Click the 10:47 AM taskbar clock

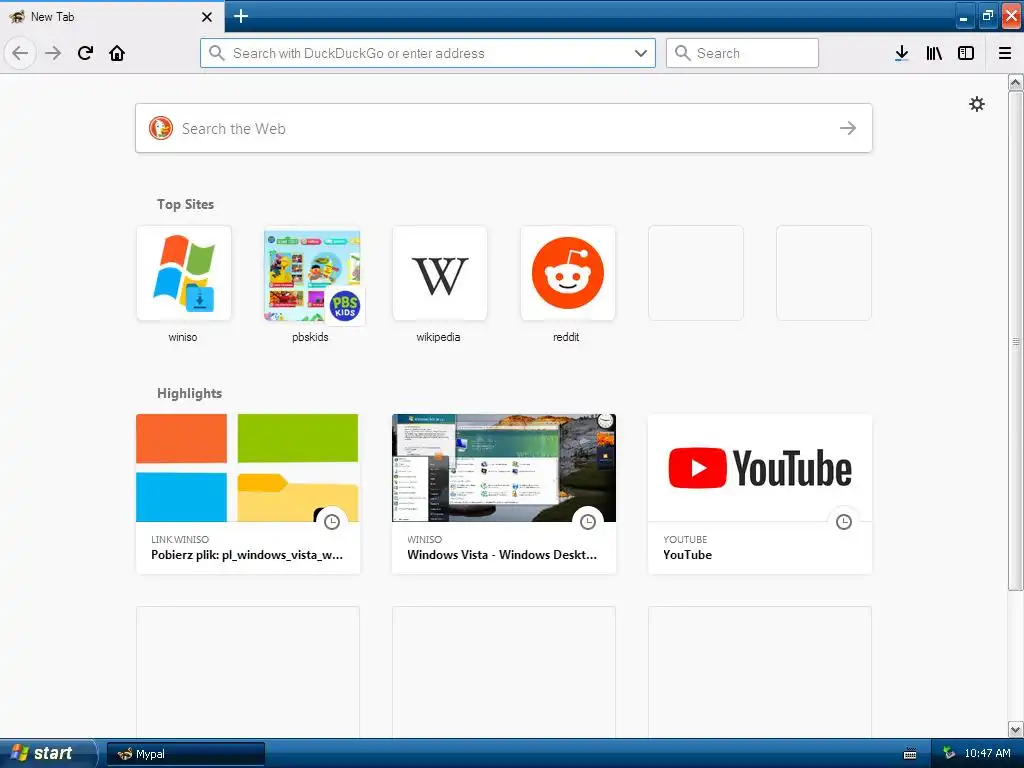pos(987,753)
